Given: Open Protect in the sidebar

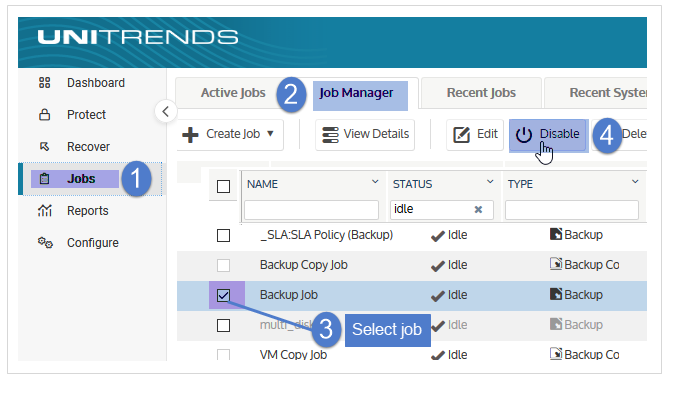Looking at the screenshot, I should 86,115.
